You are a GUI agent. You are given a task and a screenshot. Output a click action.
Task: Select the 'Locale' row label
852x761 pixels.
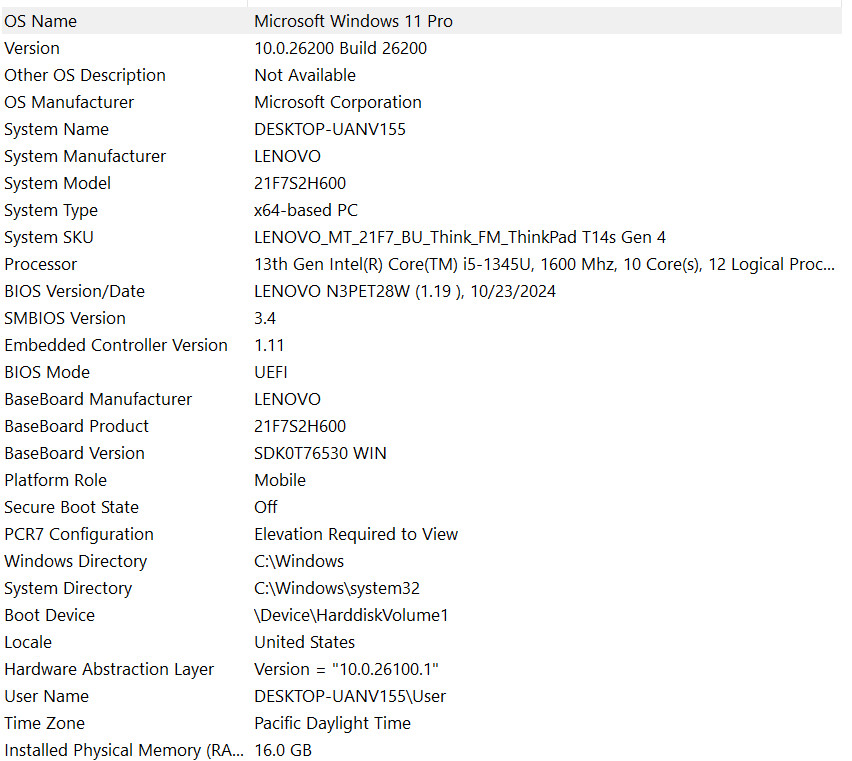pos(28,643)
